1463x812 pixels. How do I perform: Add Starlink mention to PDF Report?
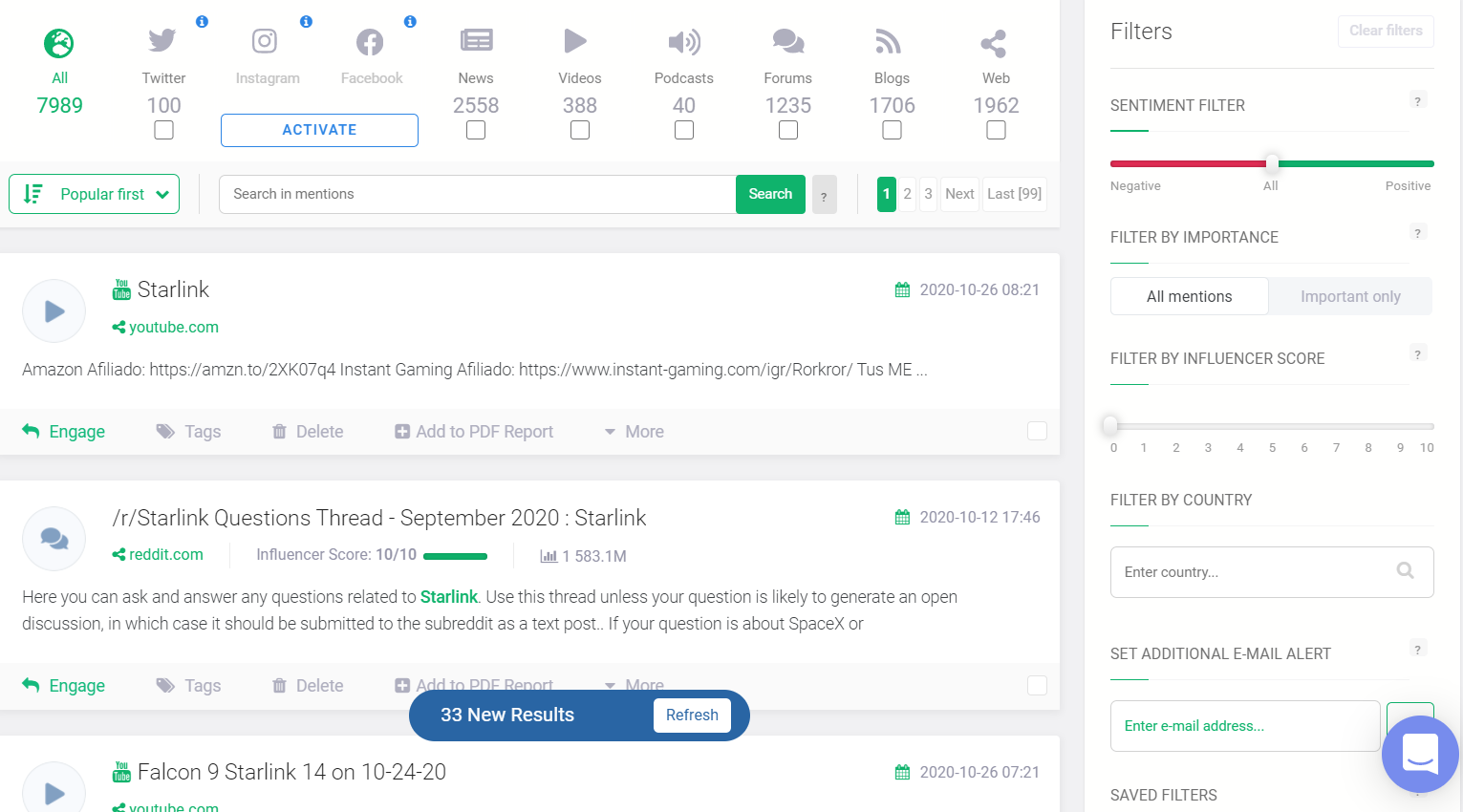point(474,432)
